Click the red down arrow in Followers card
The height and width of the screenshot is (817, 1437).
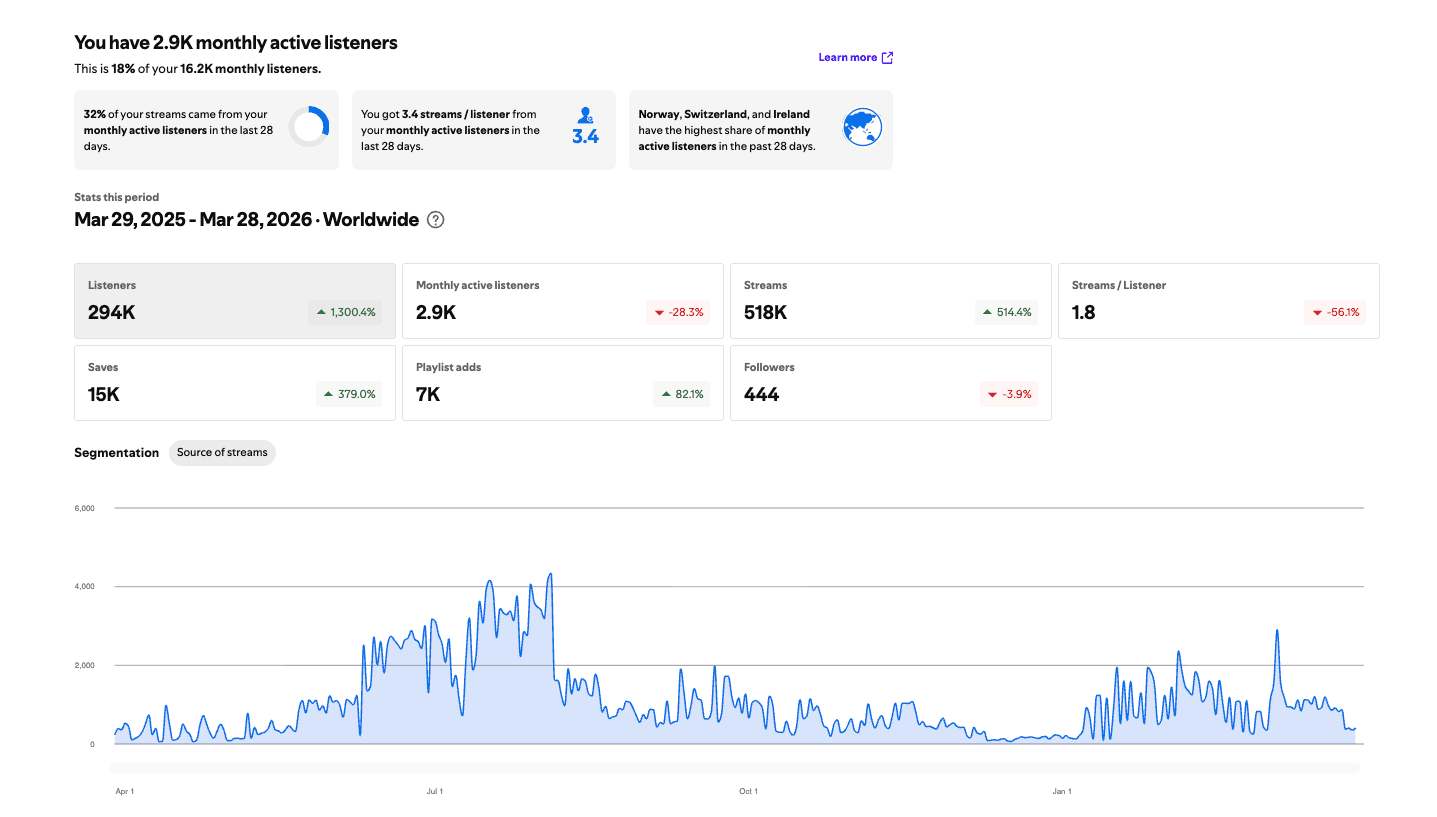[x=993, y=395]
